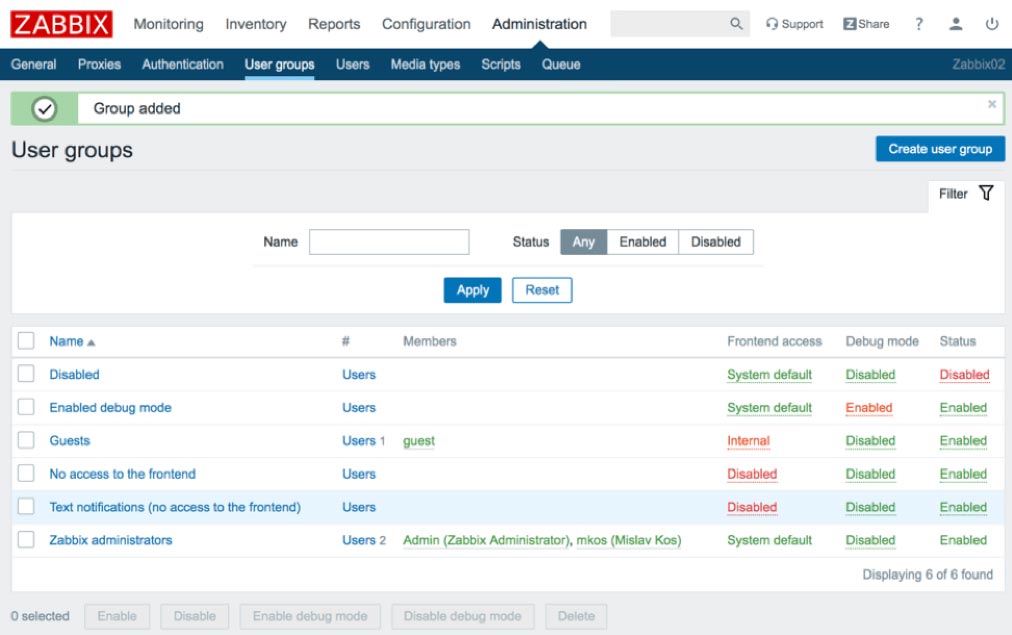Check the Guests row checkbox
The height and width of the screenshot is (635, 1012).
tap(26, 440)
